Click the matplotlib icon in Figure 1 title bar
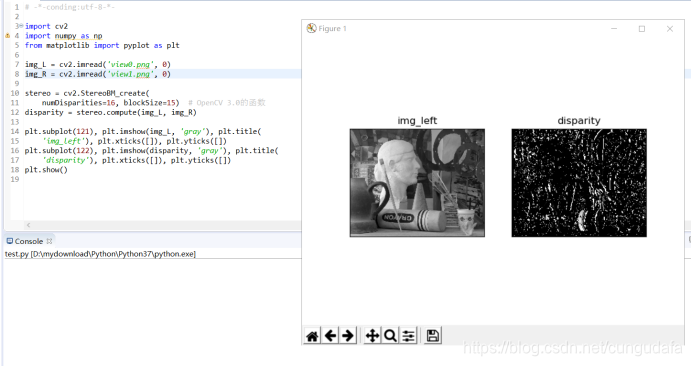Viewport: 692px width, 366px height. pos(312,28)
